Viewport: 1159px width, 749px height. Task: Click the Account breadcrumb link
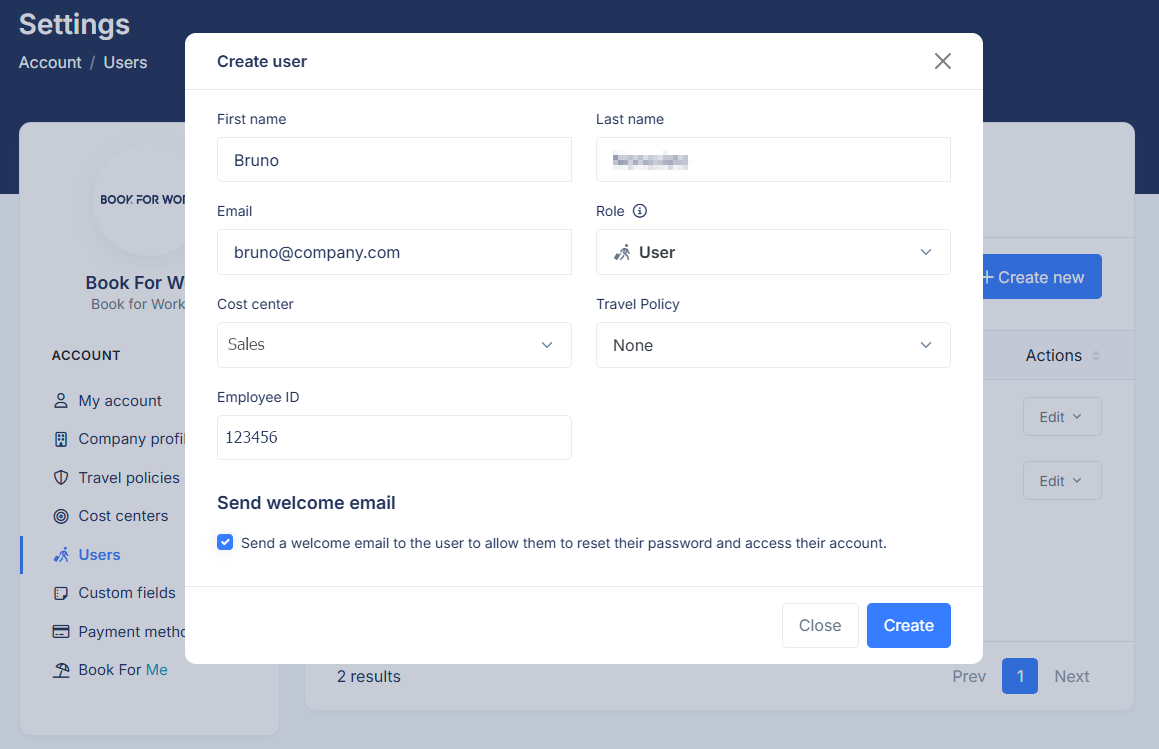point(50,62)
